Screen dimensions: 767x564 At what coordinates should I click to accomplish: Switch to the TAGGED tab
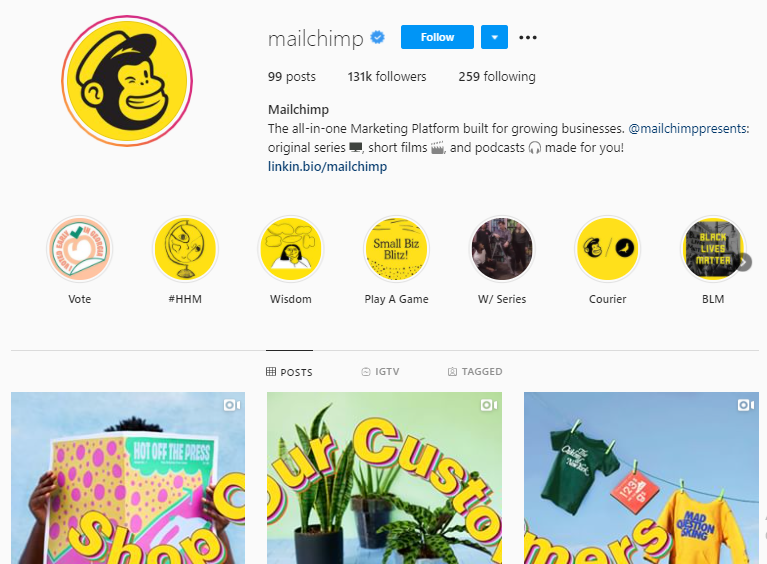(475, 372)
